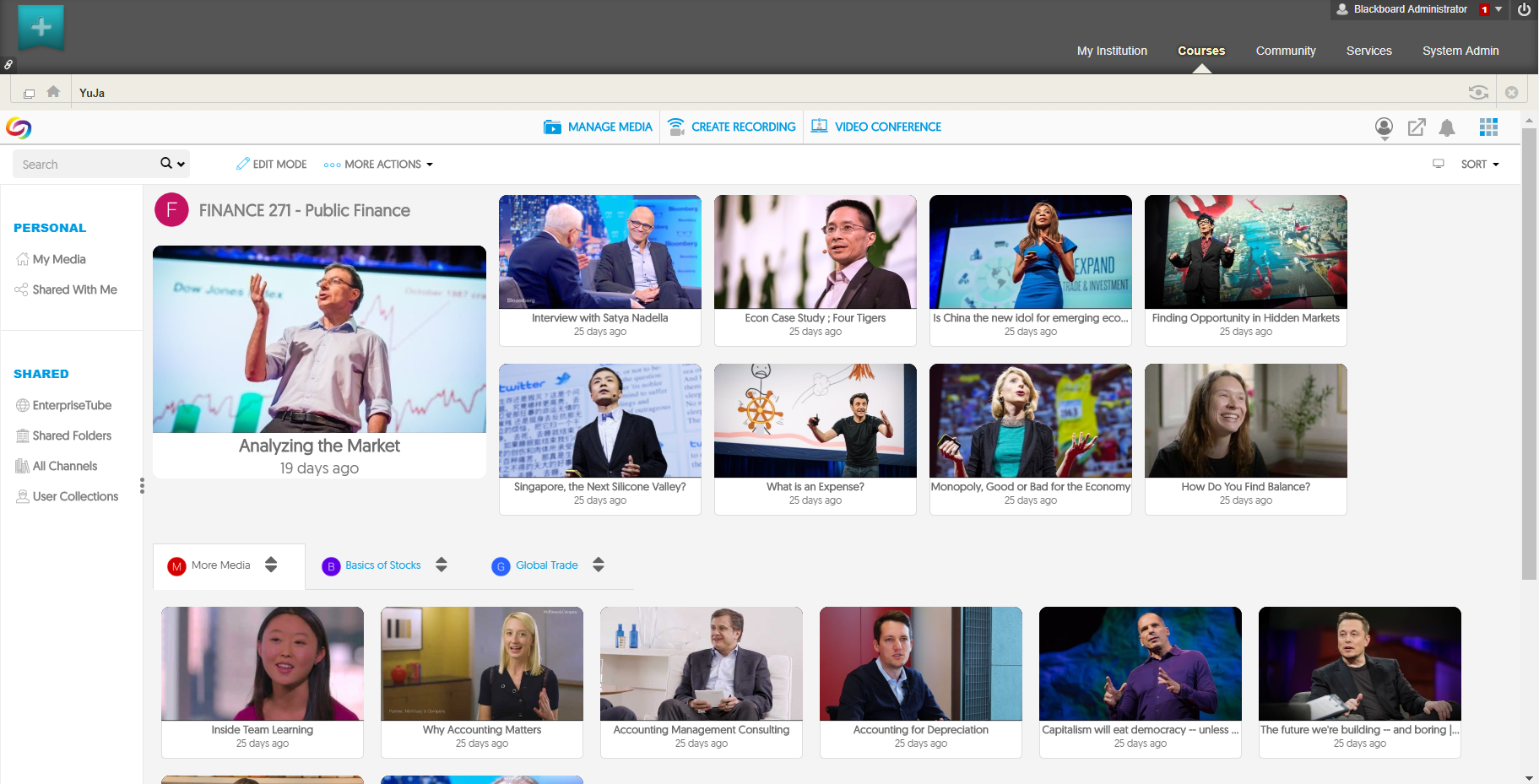Screen dimensions: 1539x784
Task: Click the teal plus button at top left
Action: point(41,27)
